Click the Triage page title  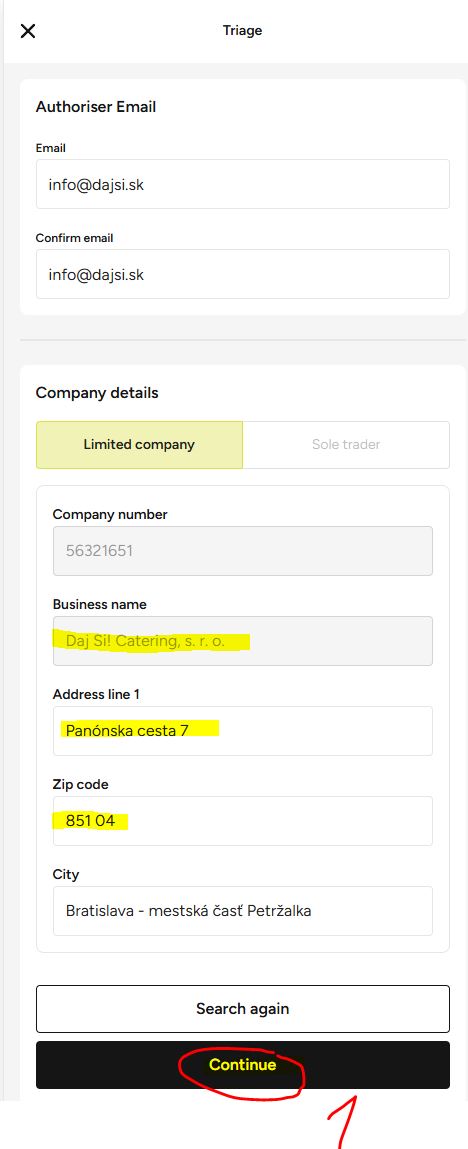click(x=242, y=31)
